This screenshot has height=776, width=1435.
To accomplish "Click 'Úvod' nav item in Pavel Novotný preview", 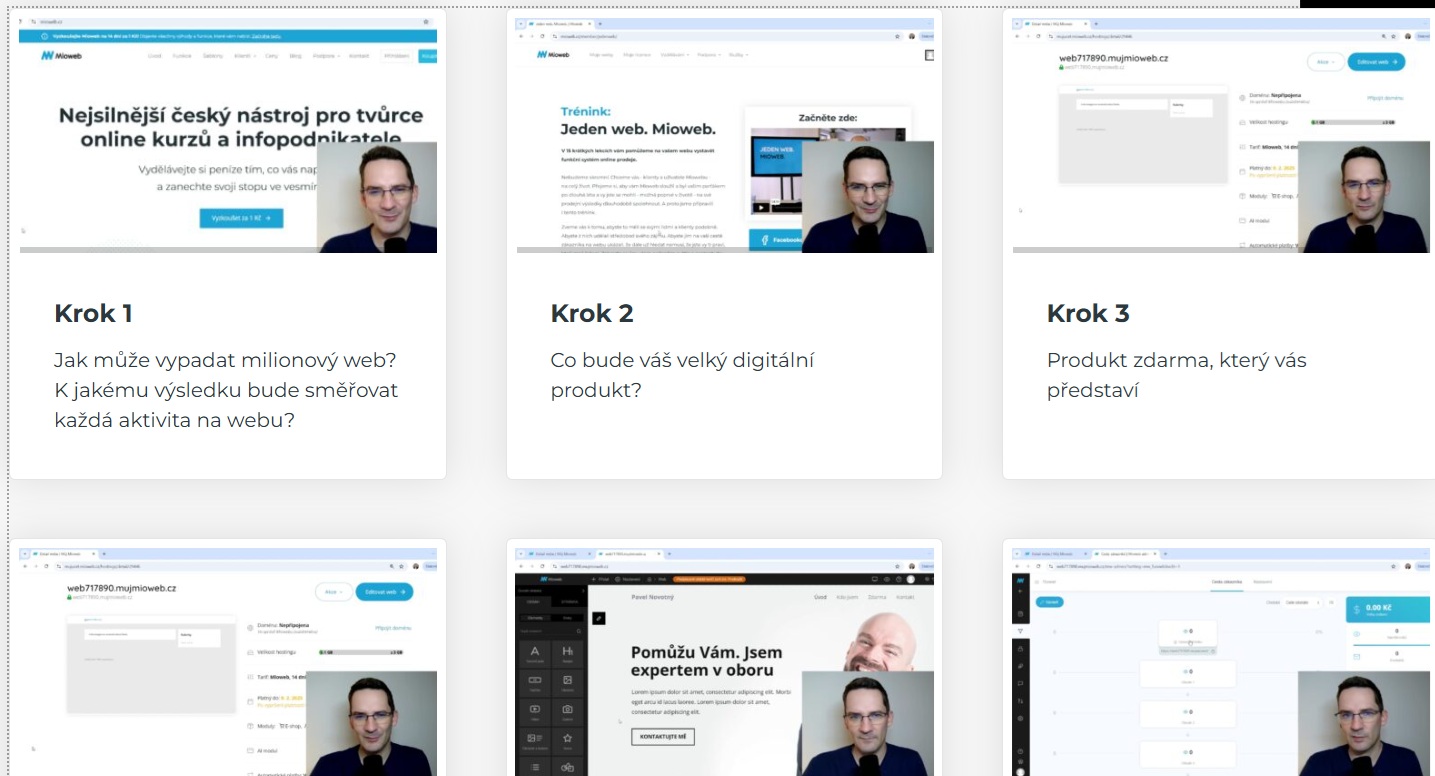I will 820,597.
